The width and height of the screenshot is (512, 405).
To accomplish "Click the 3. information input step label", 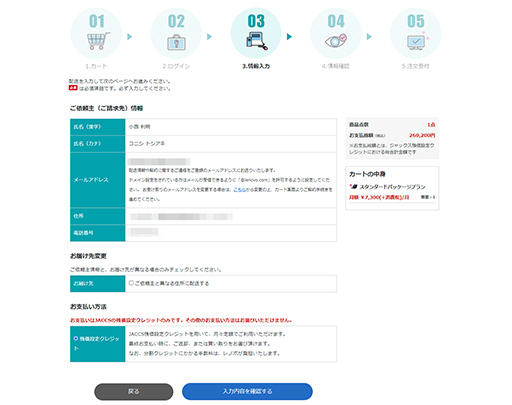I will [x=256, y=66].
